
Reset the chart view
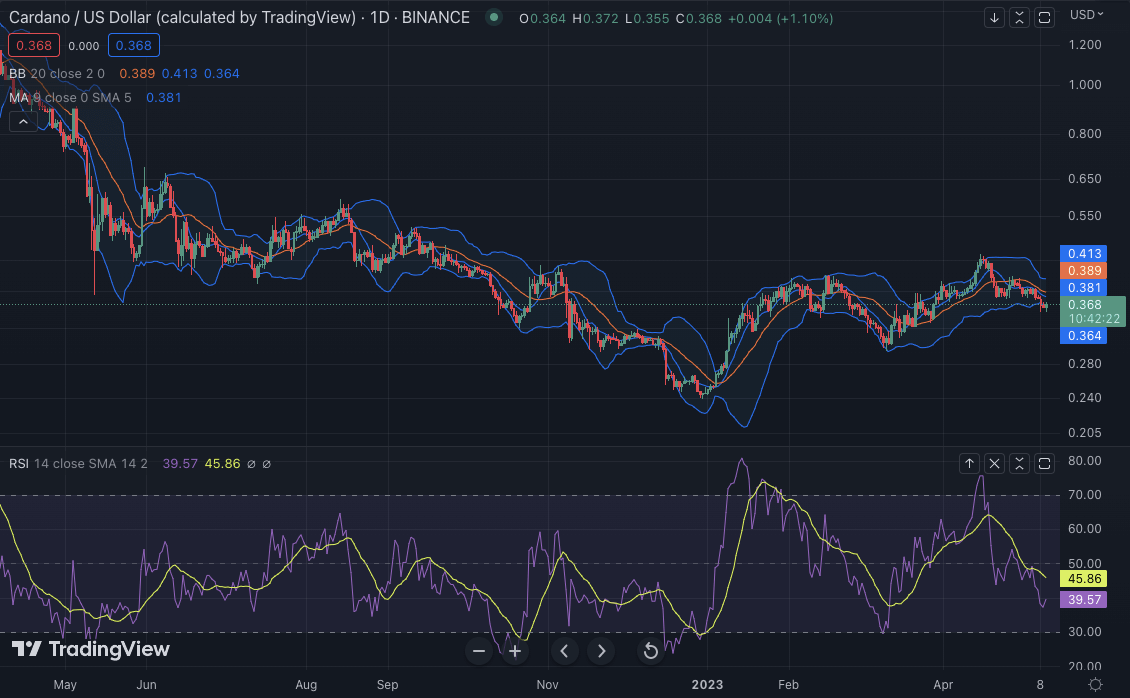(x=650, y=651)
